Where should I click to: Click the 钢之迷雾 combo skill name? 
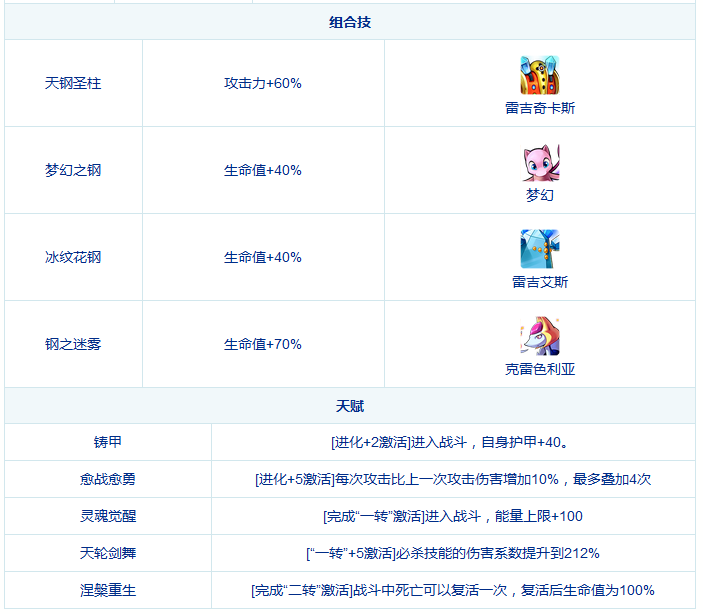(x=73, y=344)
